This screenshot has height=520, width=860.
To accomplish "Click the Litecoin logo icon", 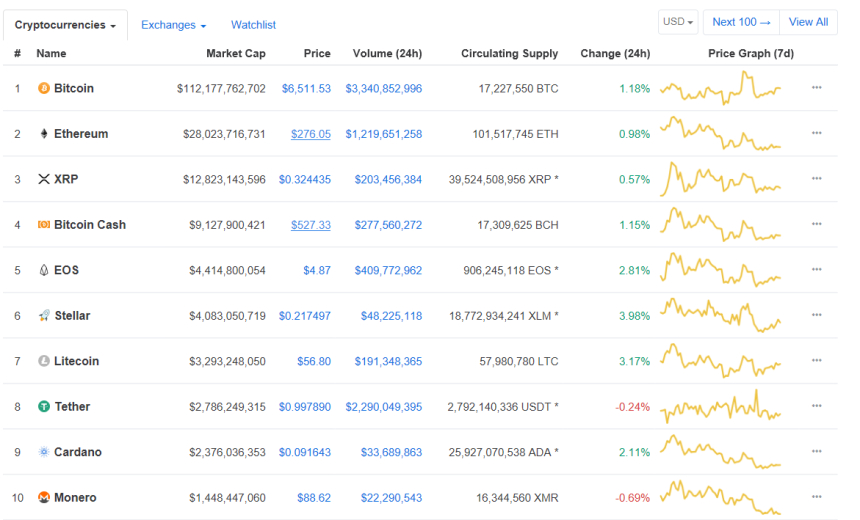I will tap(44, 361).
